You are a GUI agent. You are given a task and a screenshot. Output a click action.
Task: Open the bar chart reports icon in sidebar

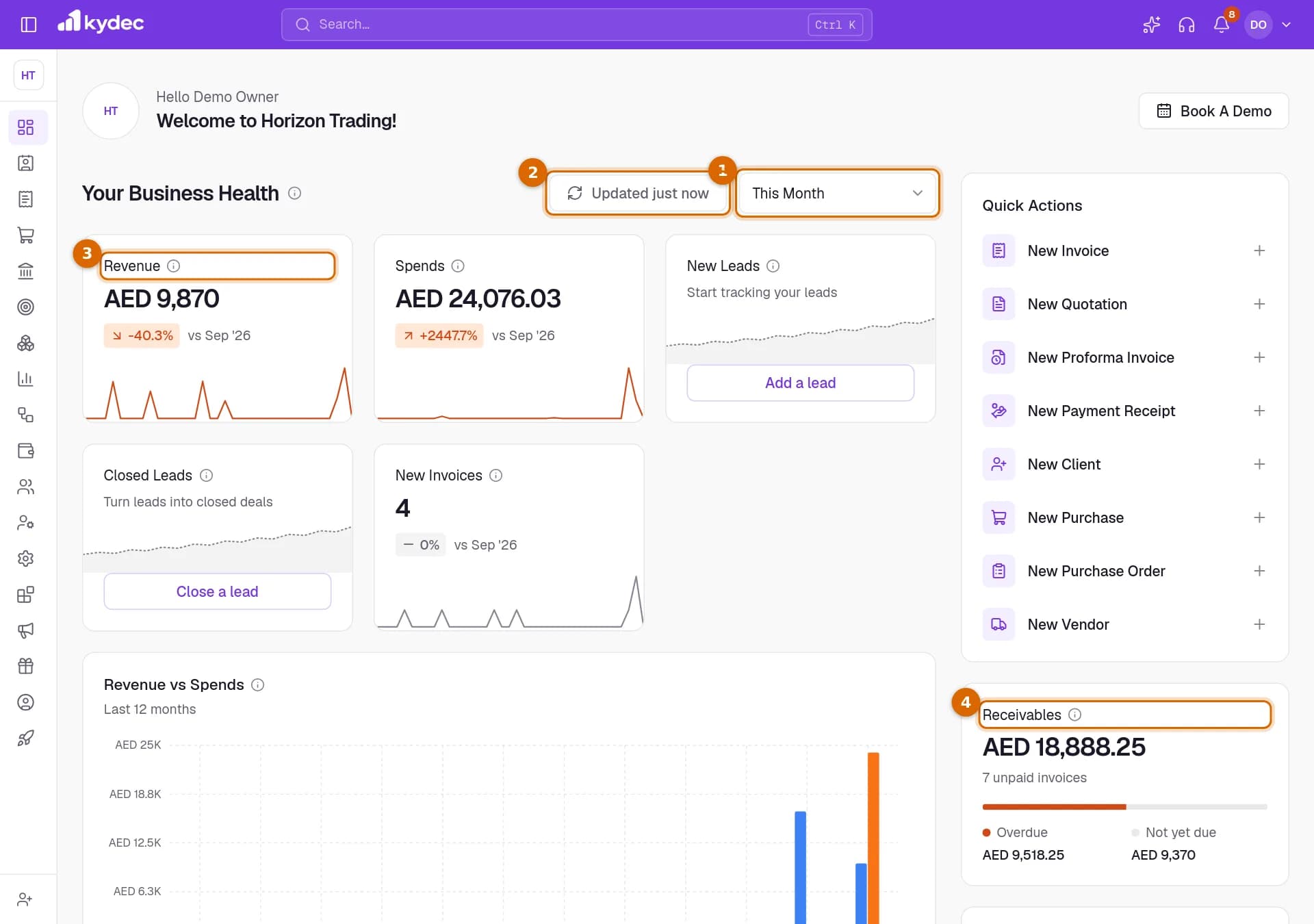26,378
